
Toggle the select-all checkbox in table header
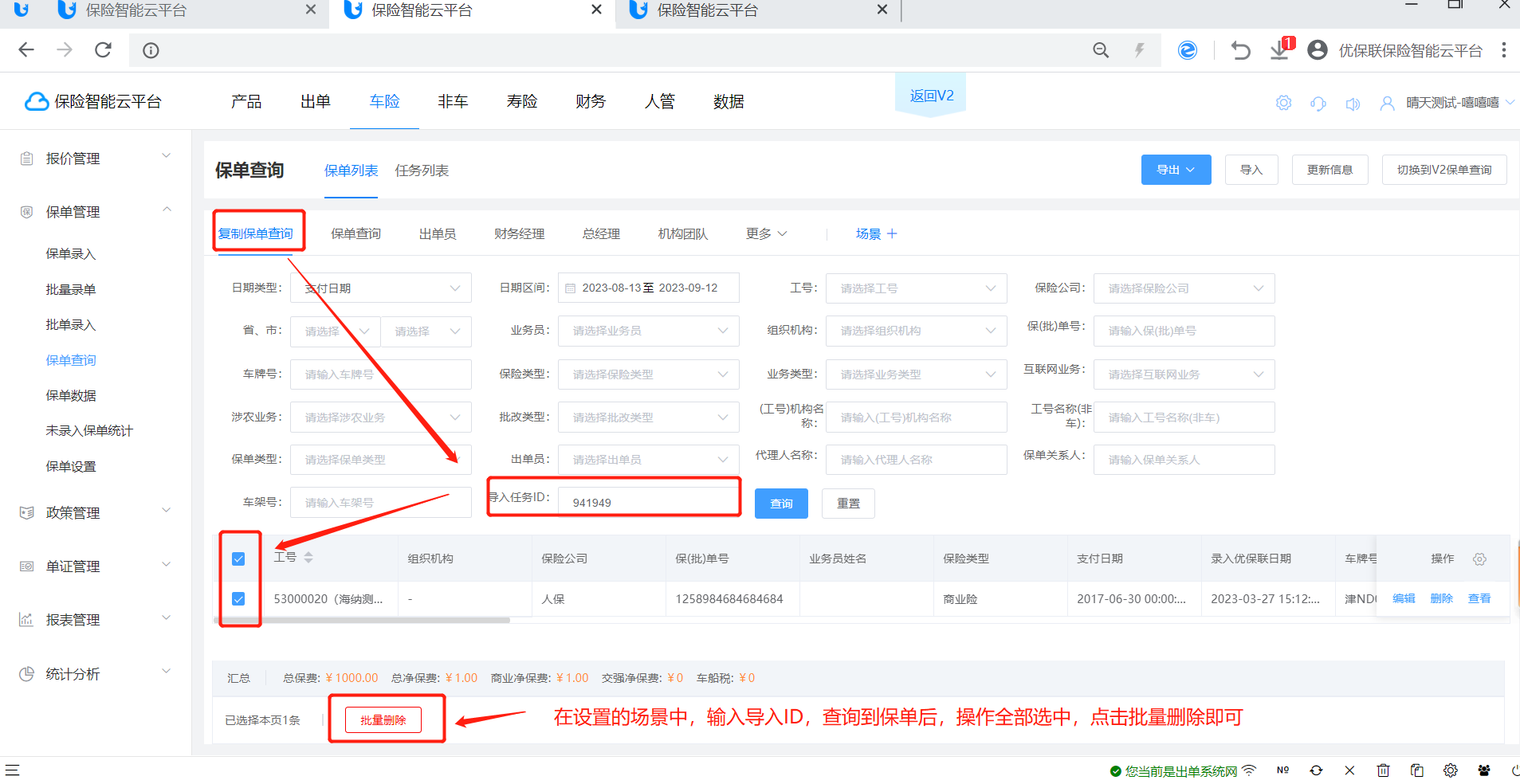238,559
